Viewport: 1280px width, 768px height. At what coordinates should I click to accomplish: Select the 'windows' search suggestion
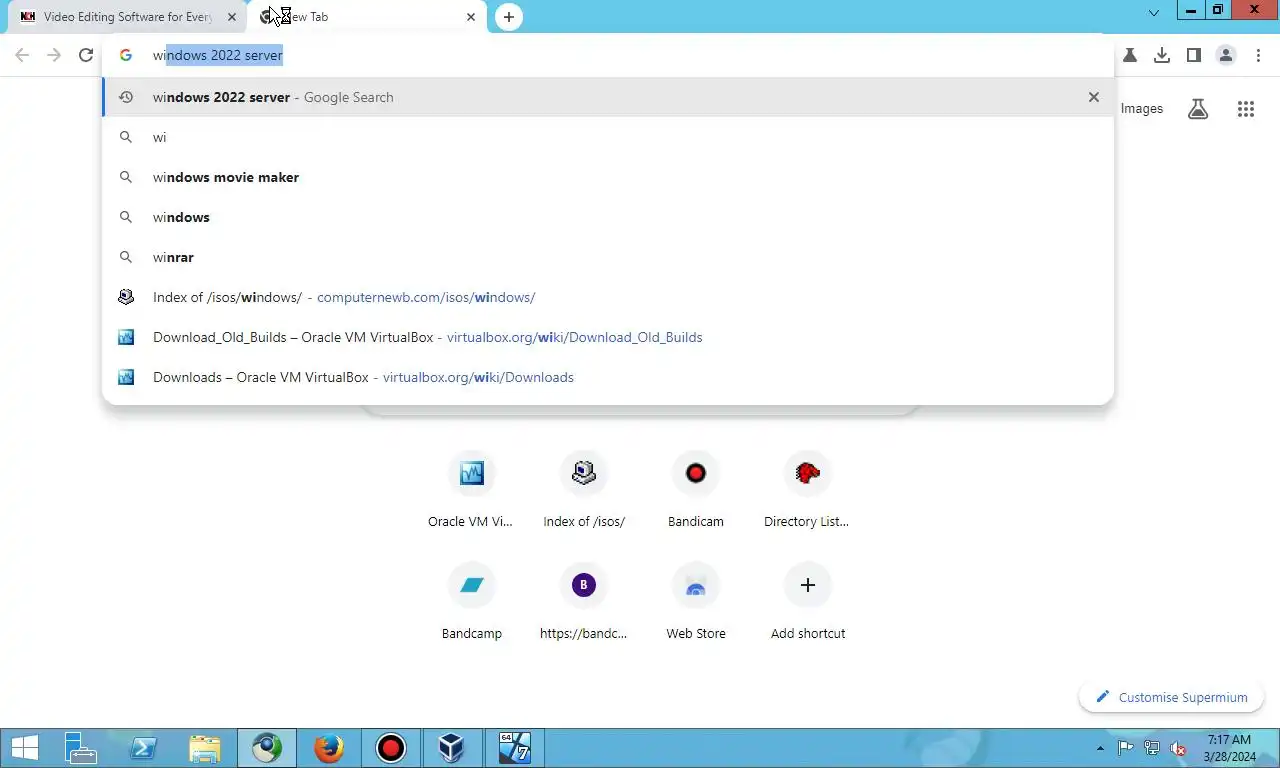(608, 217)
